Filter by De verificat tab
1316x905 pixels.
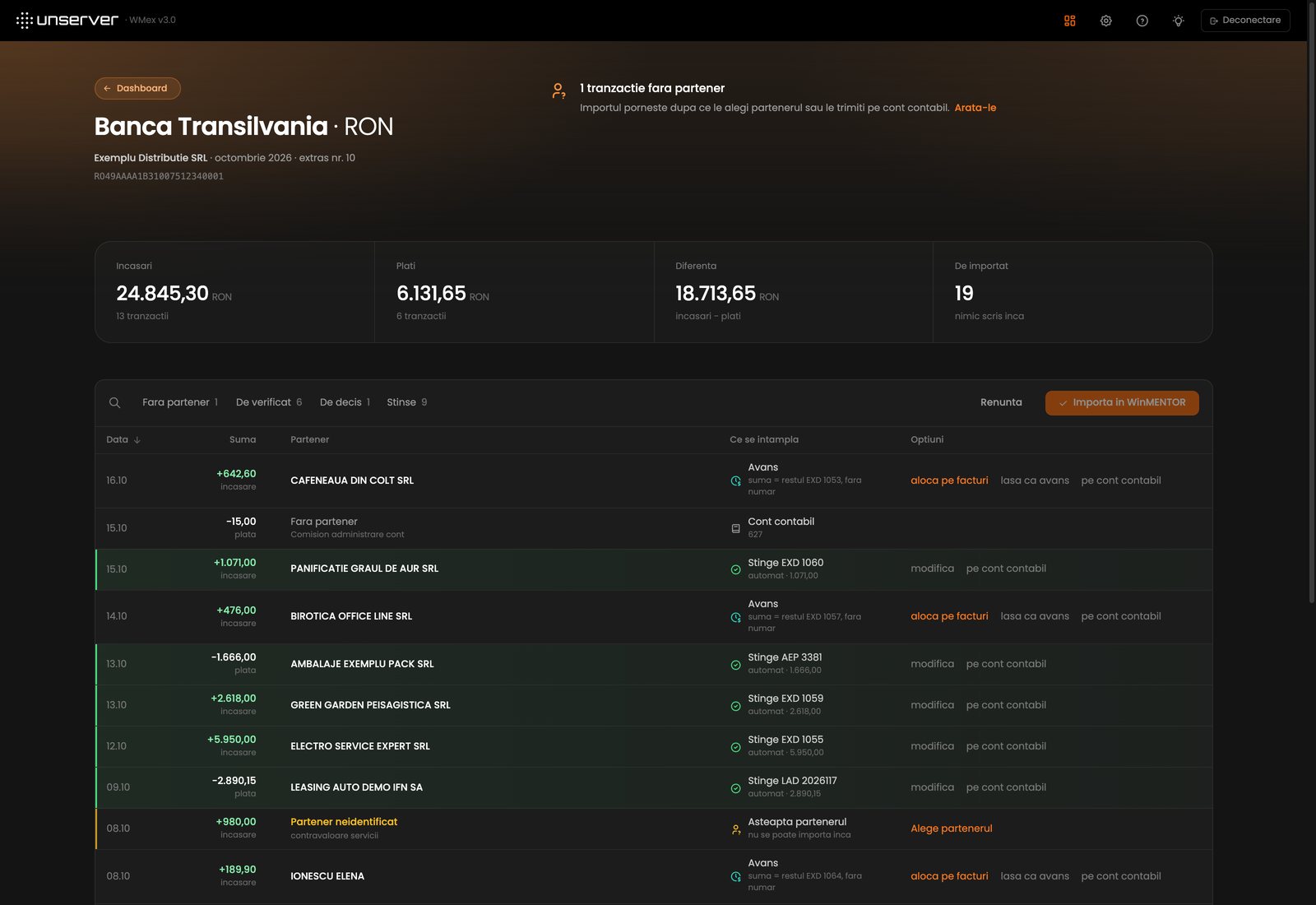(269, 402)
